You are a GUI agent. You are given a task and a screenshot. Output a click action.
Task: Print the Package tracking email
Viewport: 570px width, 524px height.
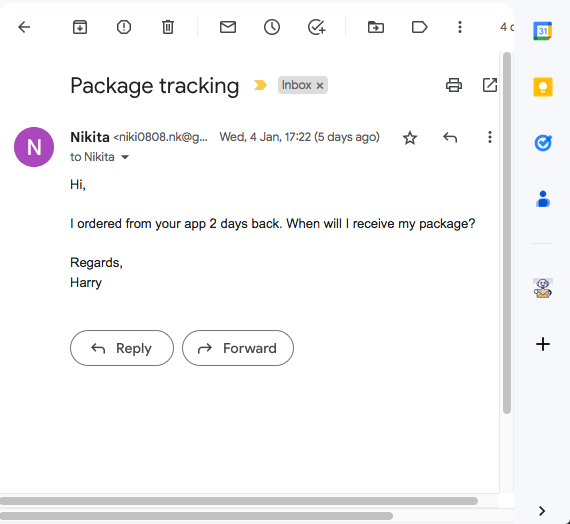pyautogui.click(x=454, y=85)
